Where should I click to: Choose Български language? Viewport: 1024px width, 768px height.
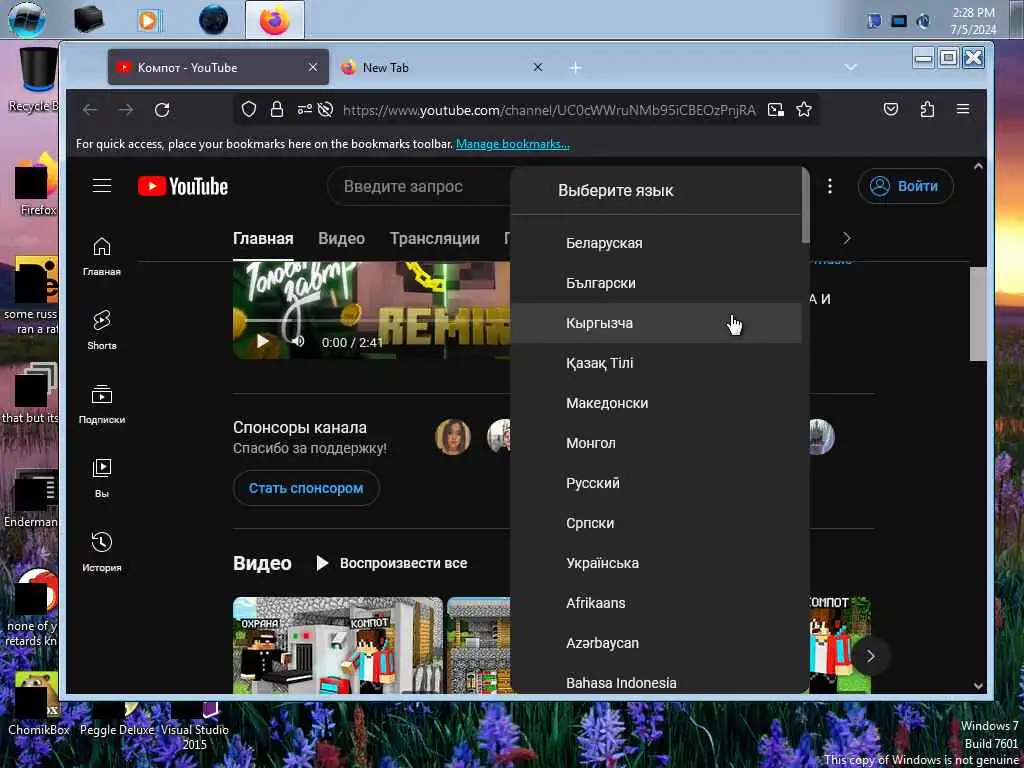point(656,283)
